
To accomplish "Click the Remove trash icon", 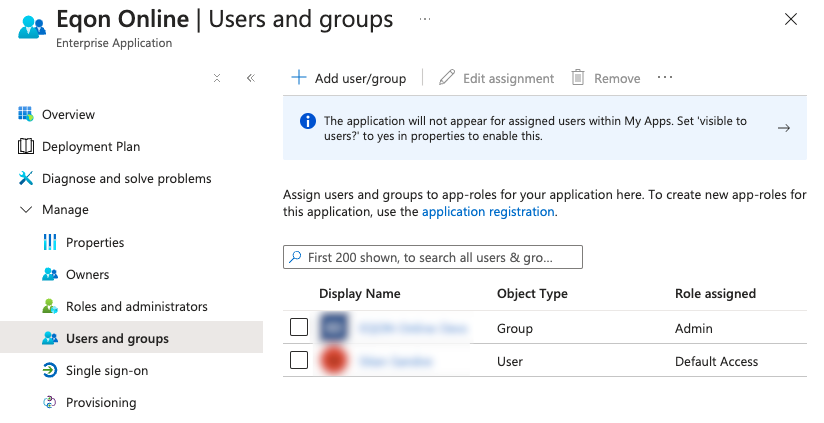I will (x=578, y=78).
